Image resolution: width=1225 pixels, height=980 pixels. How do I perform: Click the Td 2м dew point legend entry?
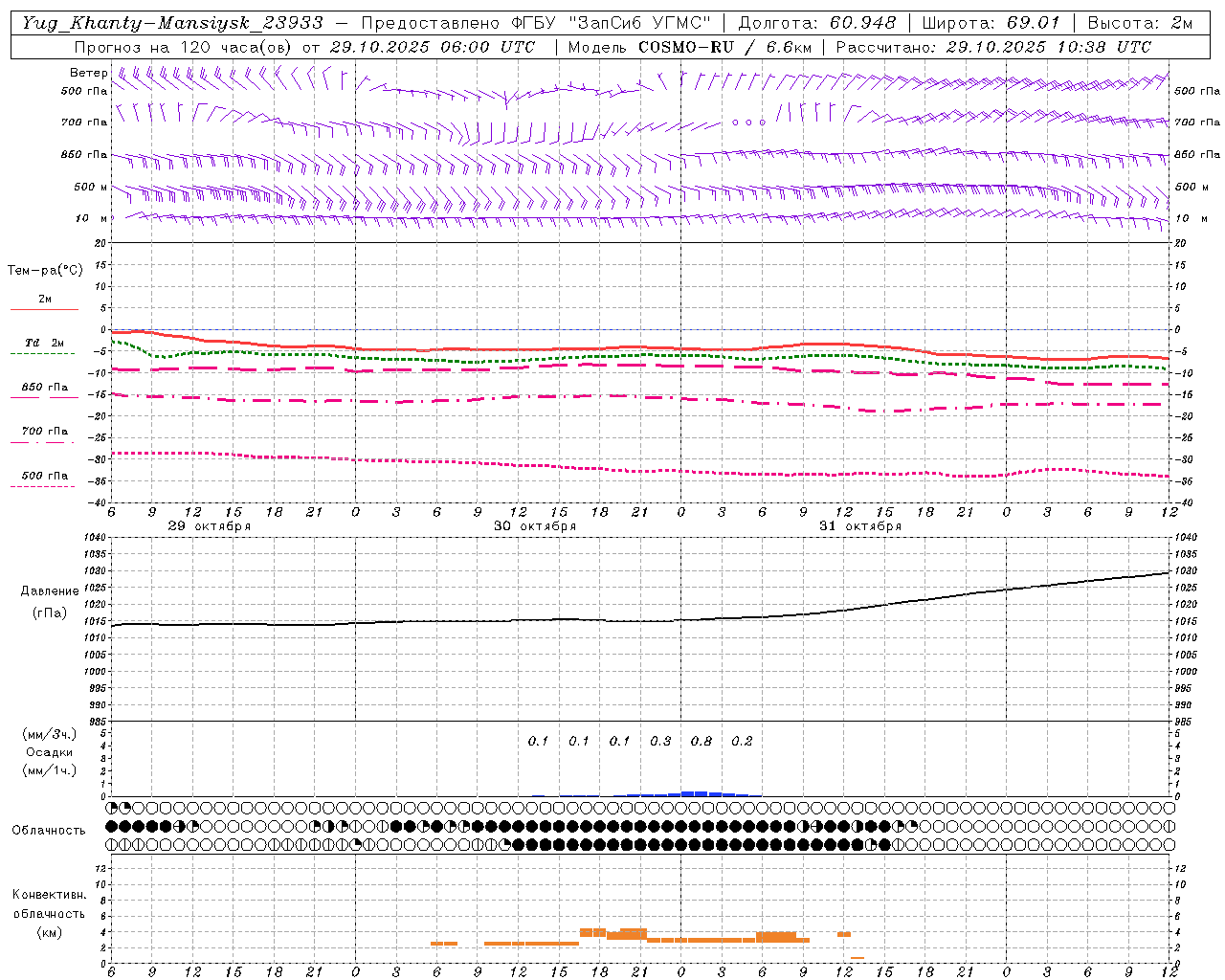pyautogui.click(x=44, y=343)
